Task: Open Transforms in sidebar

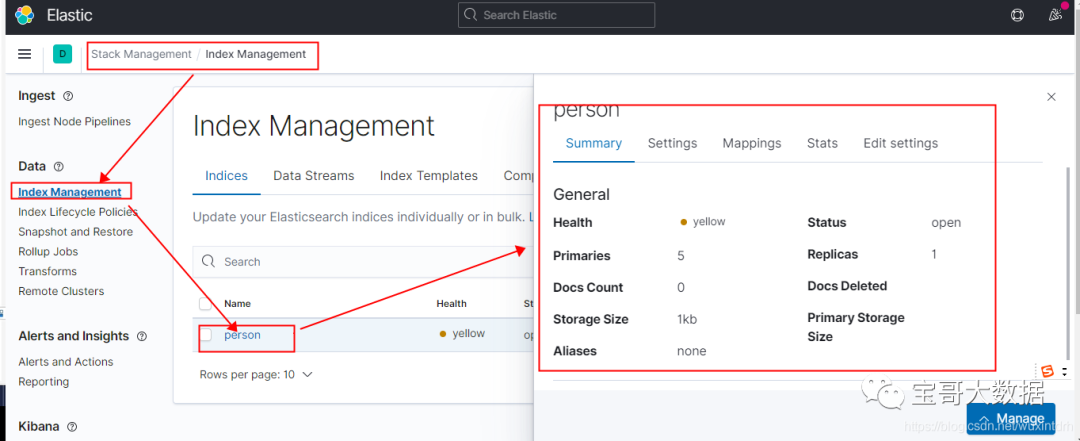Action: (x=48, y=271)
